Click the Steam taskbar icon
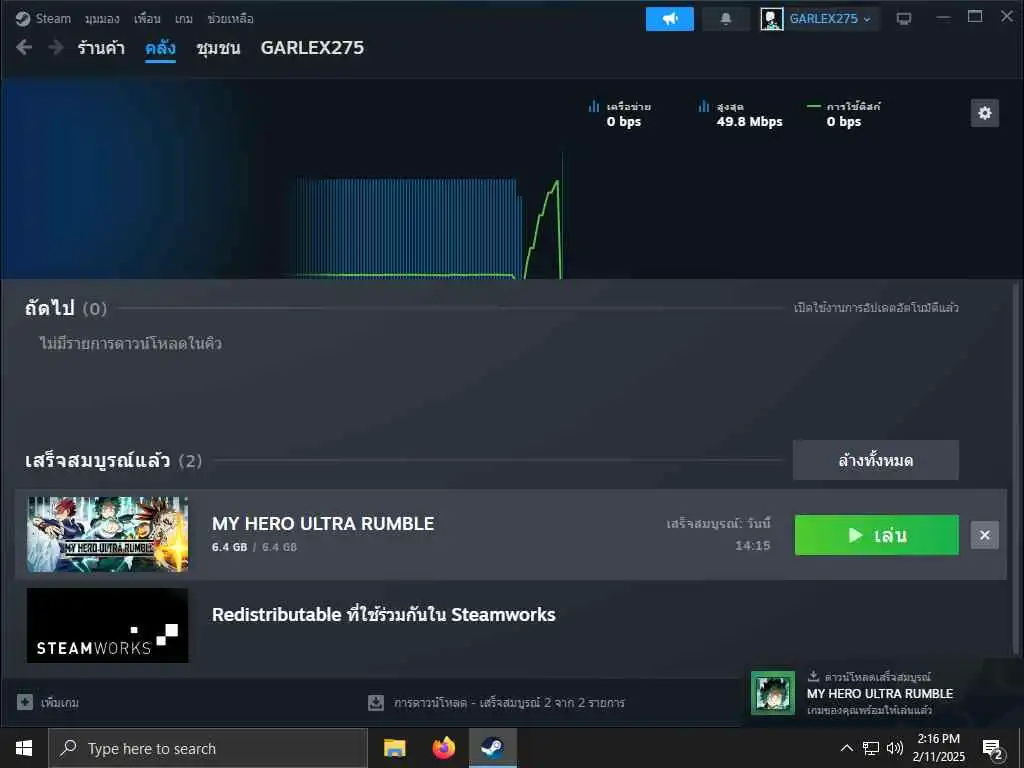Screen dimensions: 1024x768 click(x=492, y=748)
